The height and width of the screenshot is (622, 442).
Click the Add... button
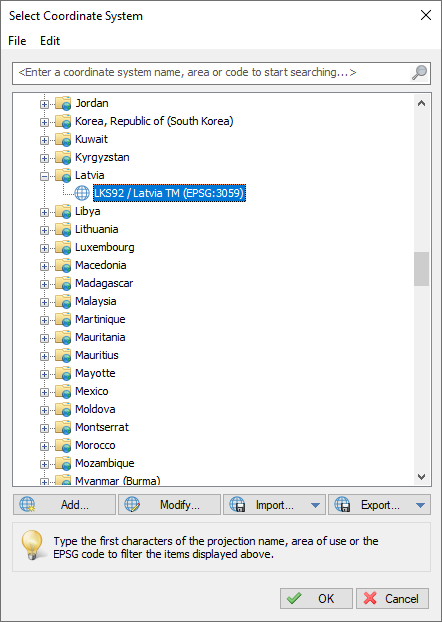pyautogui.click(x=64, y=505)
